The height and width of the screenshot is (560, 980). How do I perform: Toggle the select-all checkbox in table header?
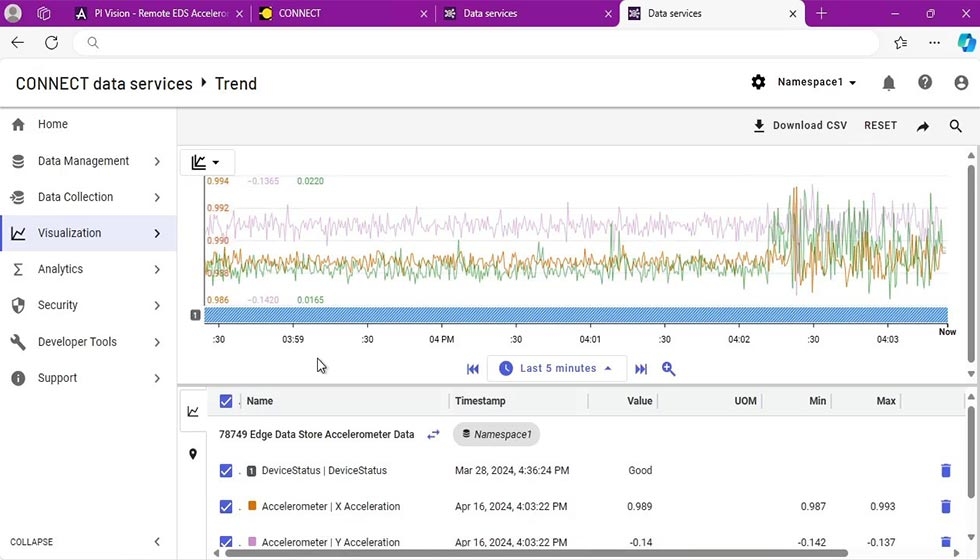point(226,401)
